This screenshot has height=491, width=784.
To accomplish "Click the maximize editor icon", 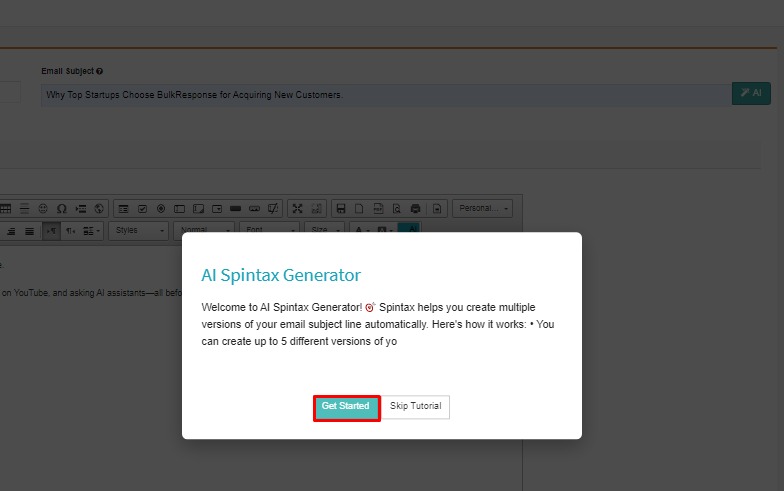I will coord(298,208).
